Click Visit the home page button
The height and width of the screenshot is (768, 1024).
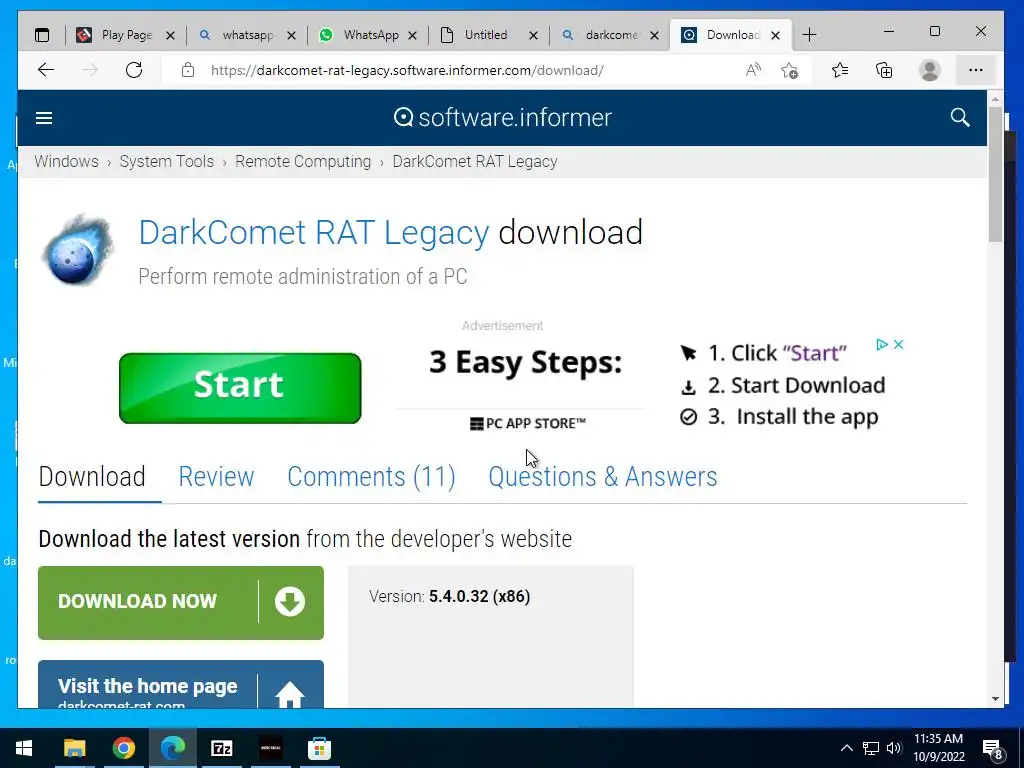click(181, 684)
